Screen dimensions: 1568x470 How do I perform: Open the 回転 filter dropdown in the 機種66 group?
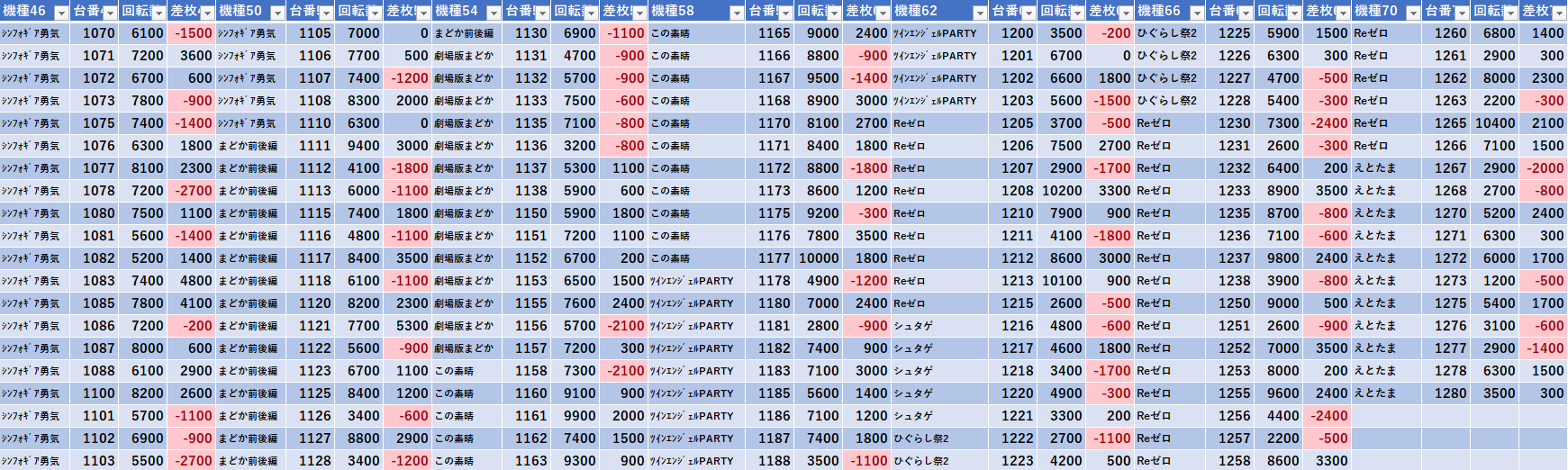[1294, 13]
